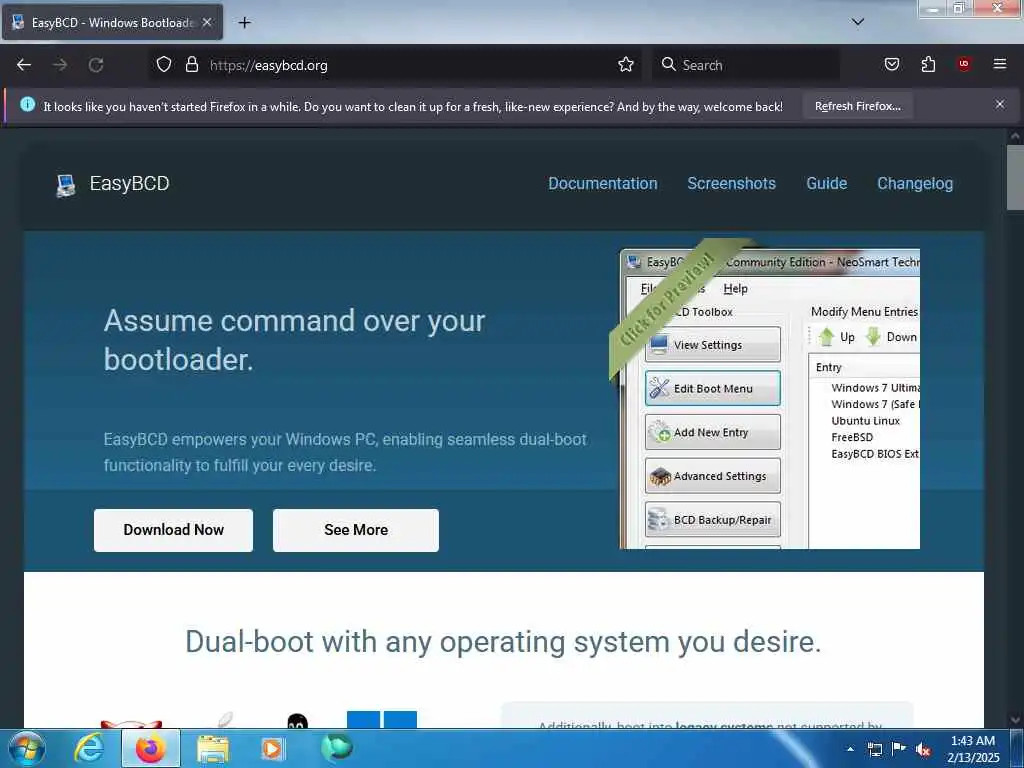Viewport: 1024px width, 768px height.
Task: Open Windows Media Player from taskbar
Action: (x=272, y=748)
